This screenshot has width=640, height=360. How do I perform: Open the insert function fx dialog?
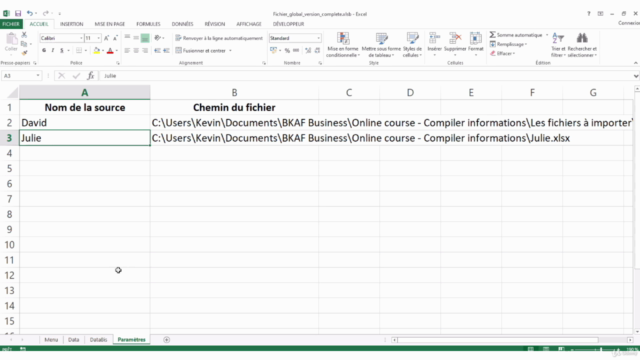tap(91, 76)
